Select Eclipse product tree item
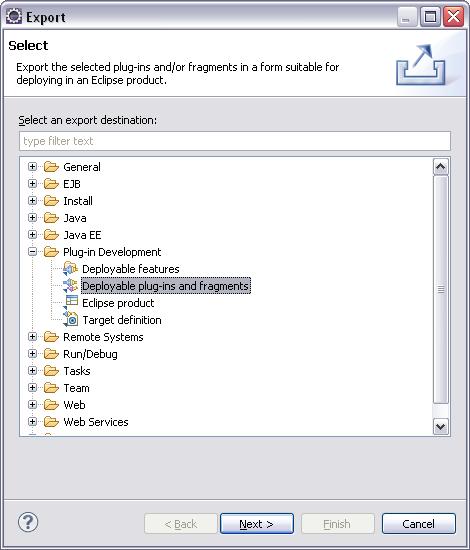This screenshot has width=470, height=550. pos(118,303)
